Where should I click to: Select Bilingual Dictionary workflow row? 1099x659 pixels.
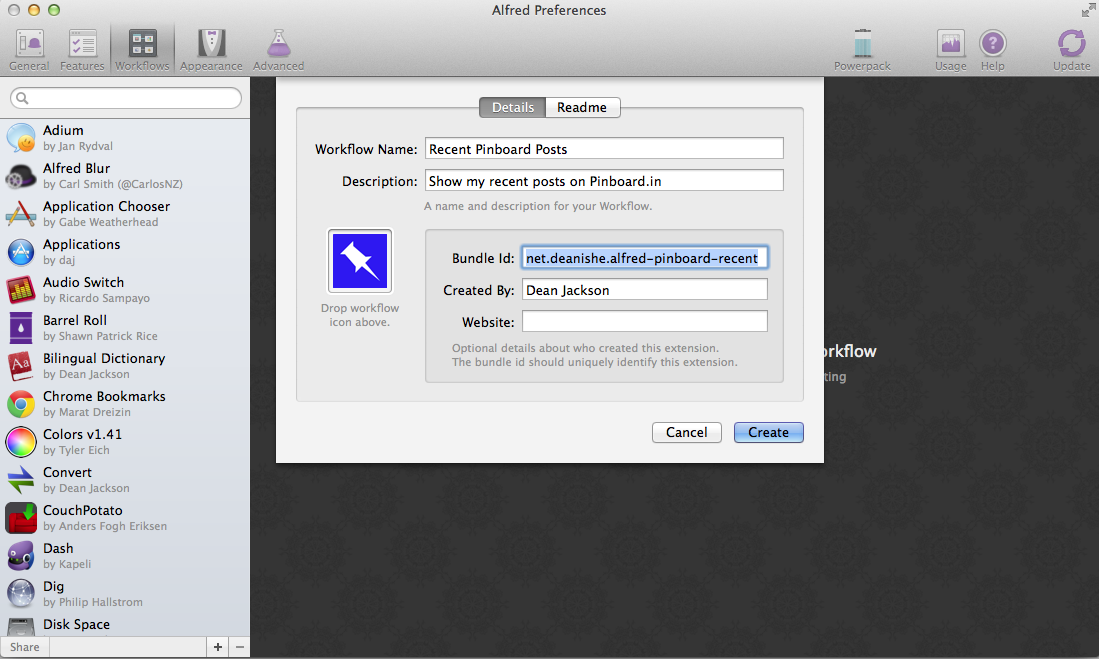coord(125,365)
